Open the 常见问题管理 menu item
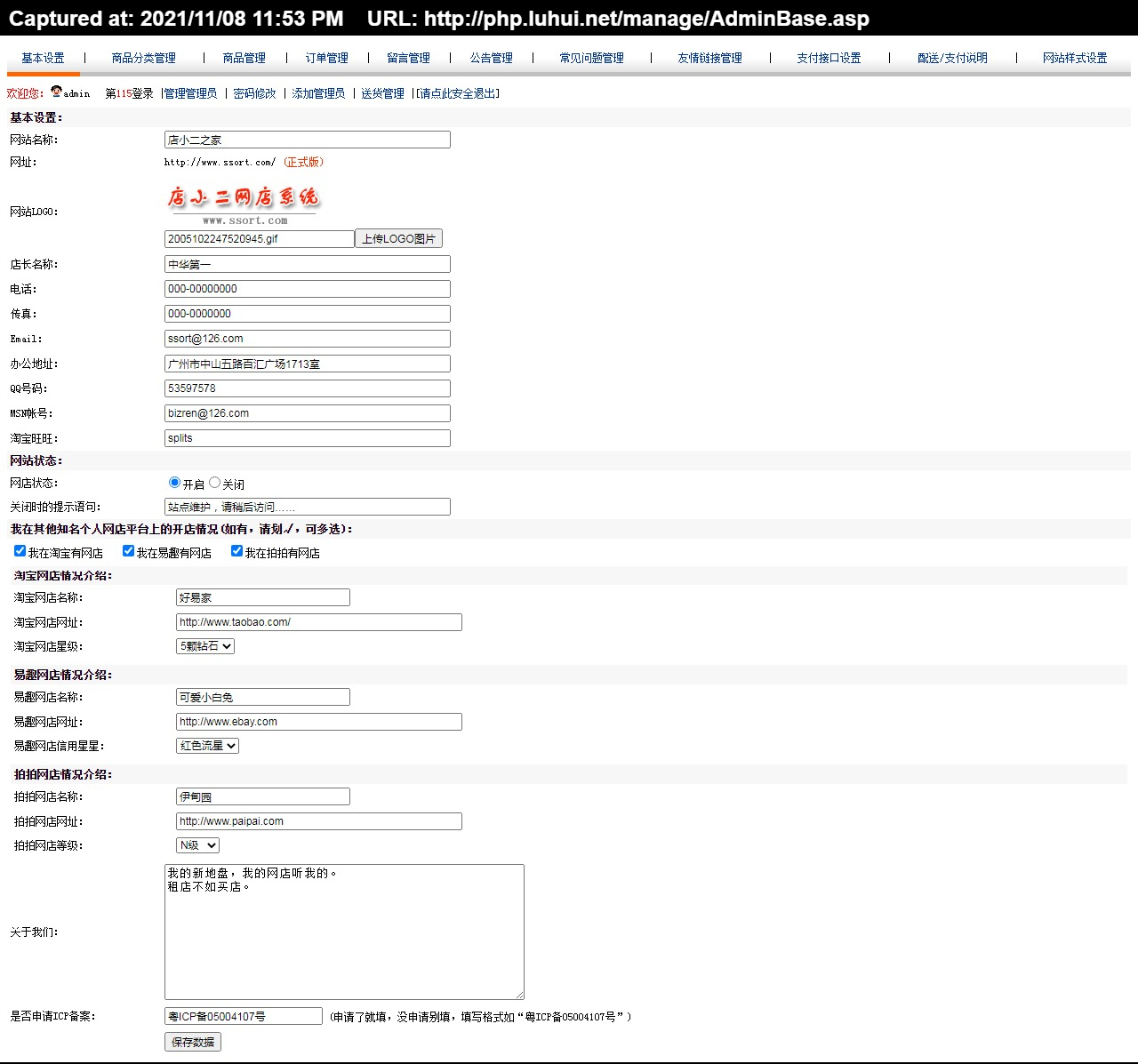 point(592,58)
